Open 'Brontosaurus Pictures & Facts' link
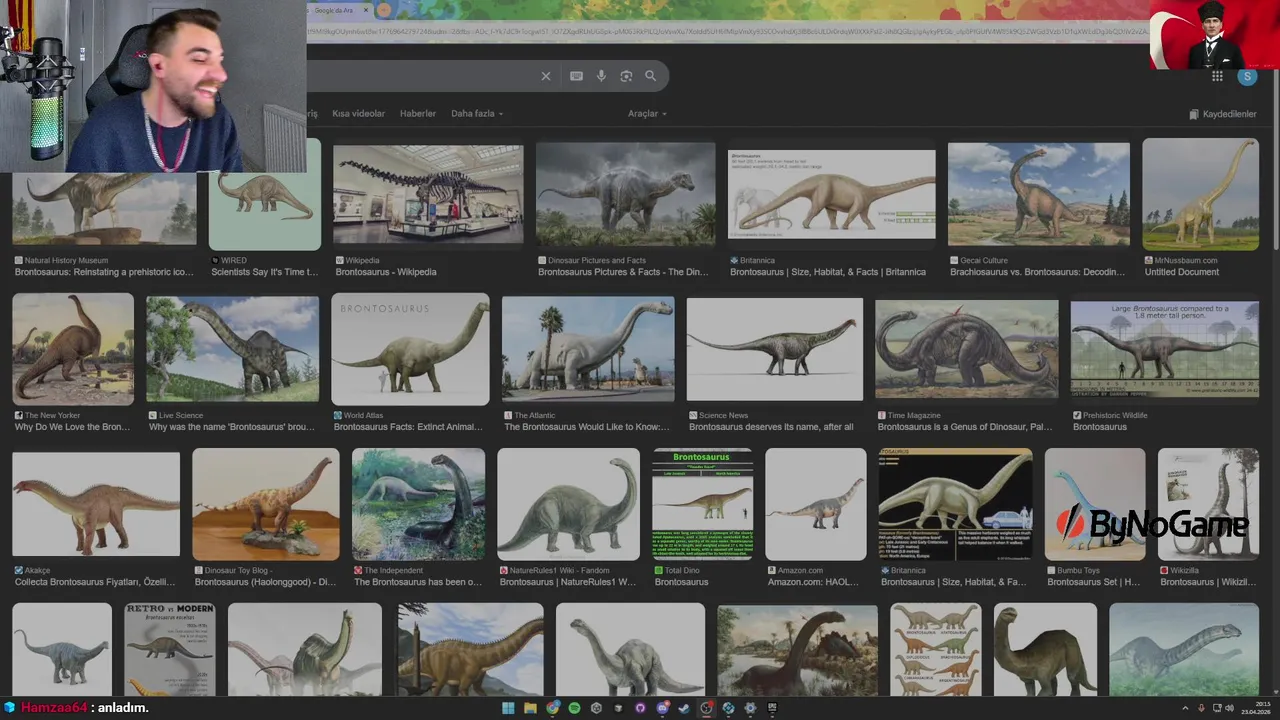 point(623,272)
